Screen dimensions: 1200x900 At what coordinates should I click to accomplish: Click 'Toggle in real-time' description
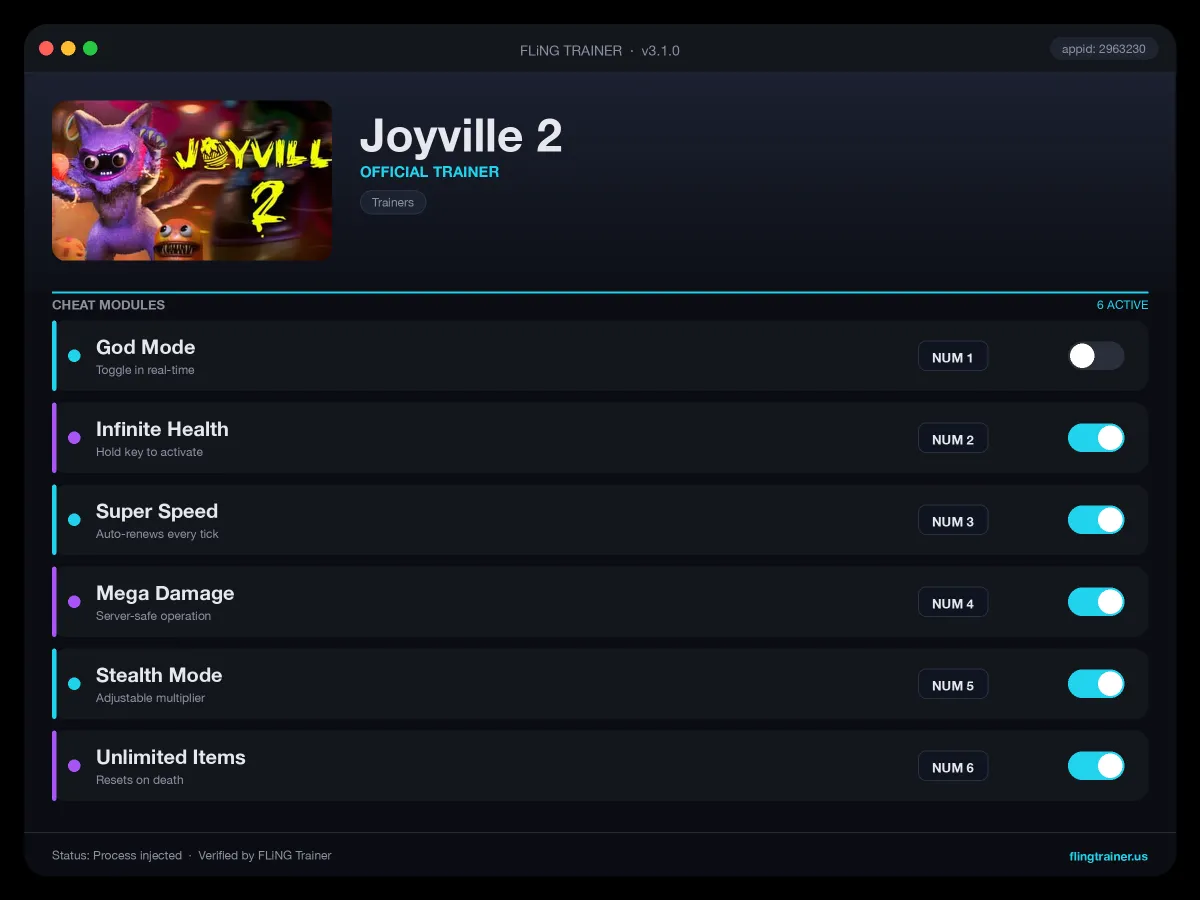click(145, 370)
